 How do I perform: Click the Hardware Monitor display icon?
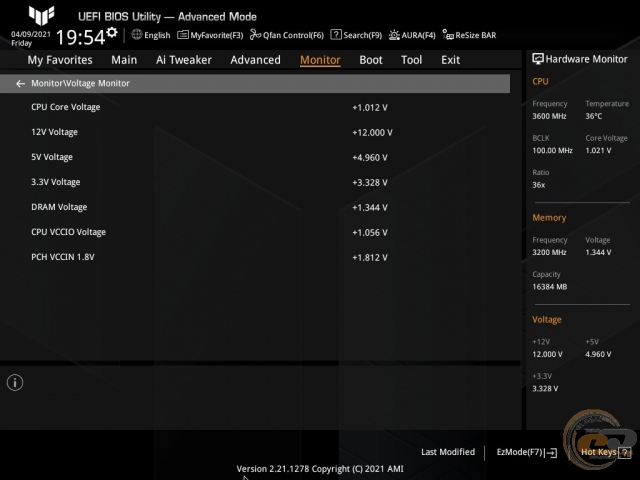[538, 59]
